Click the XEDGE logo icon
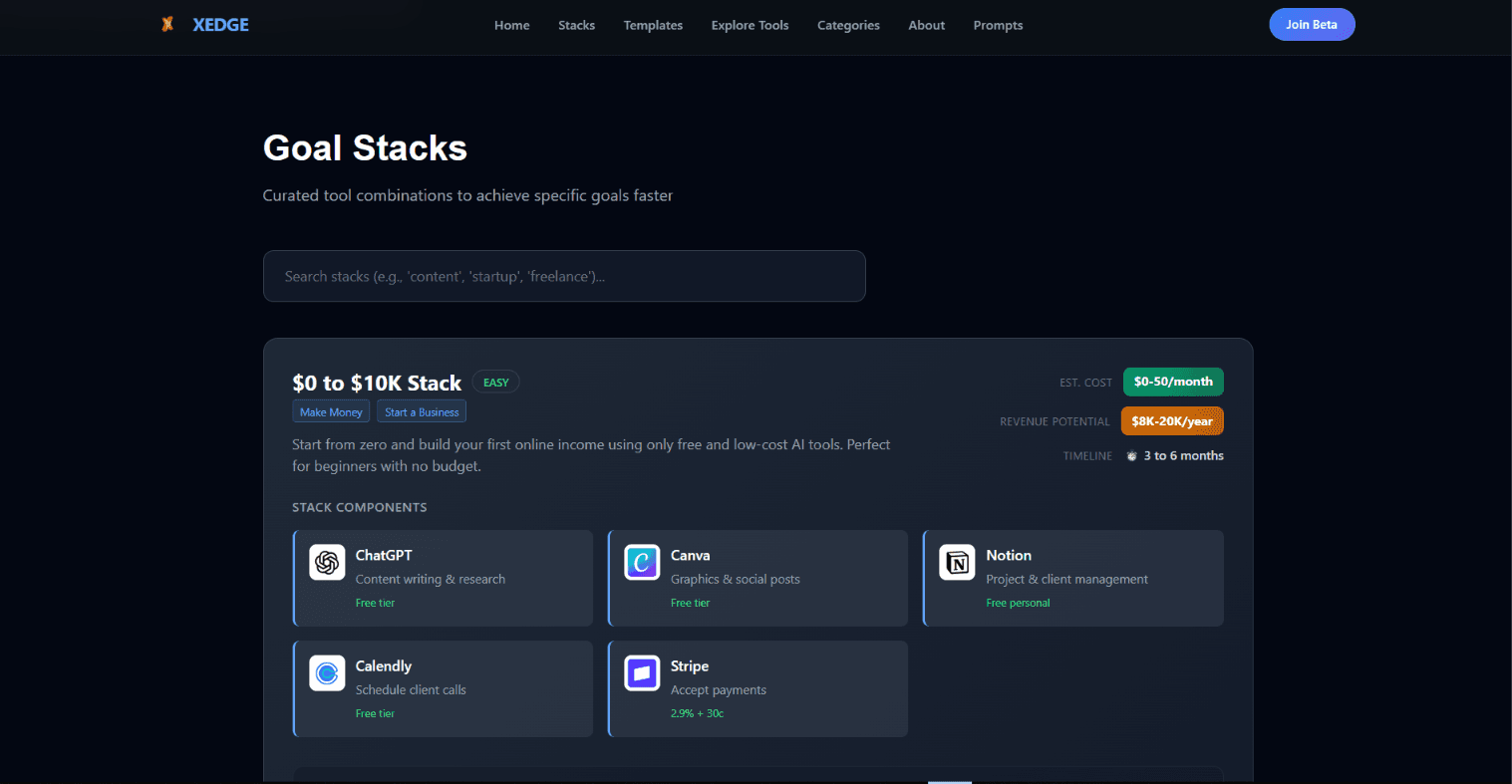1512x784 pixels. click(x=167, y=24)
